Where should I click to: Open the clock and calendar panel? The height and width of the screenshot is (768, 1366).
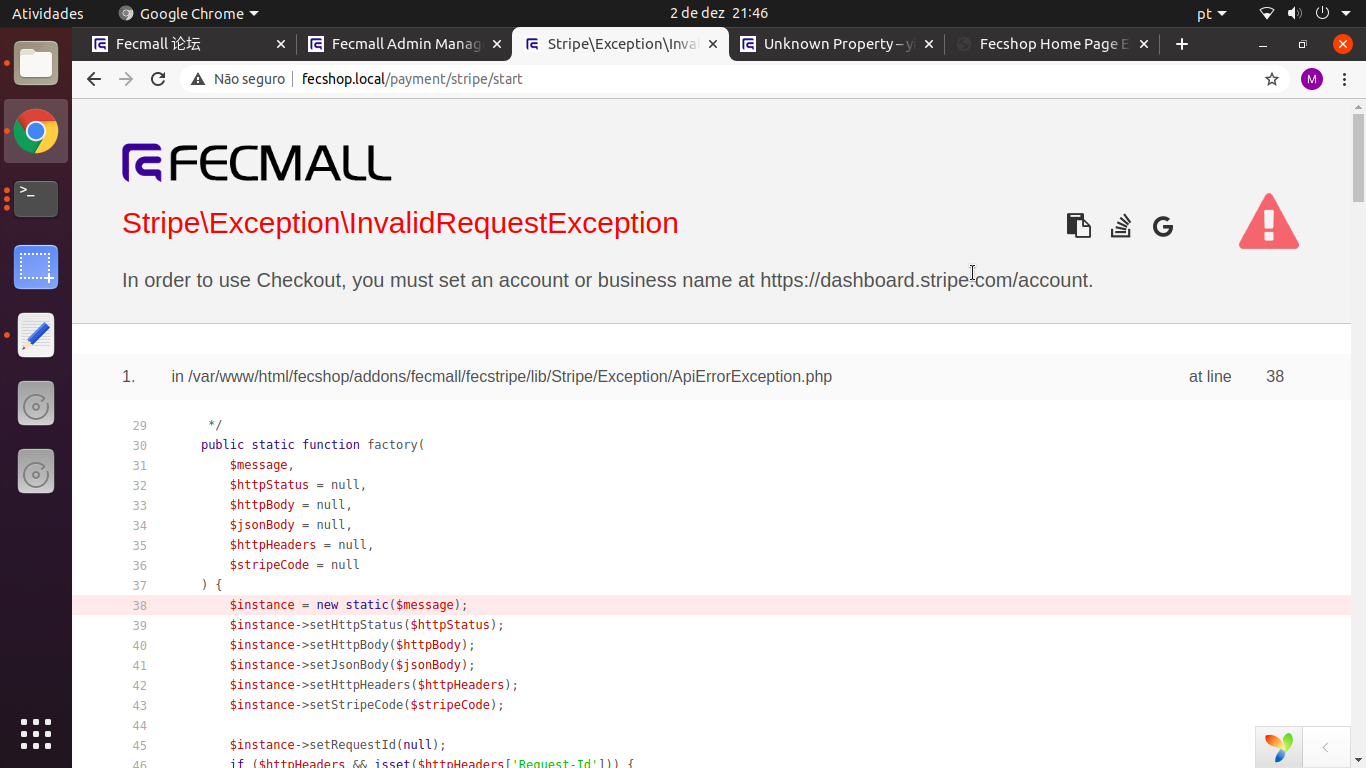pyautogui.click(x=719, y=13)
